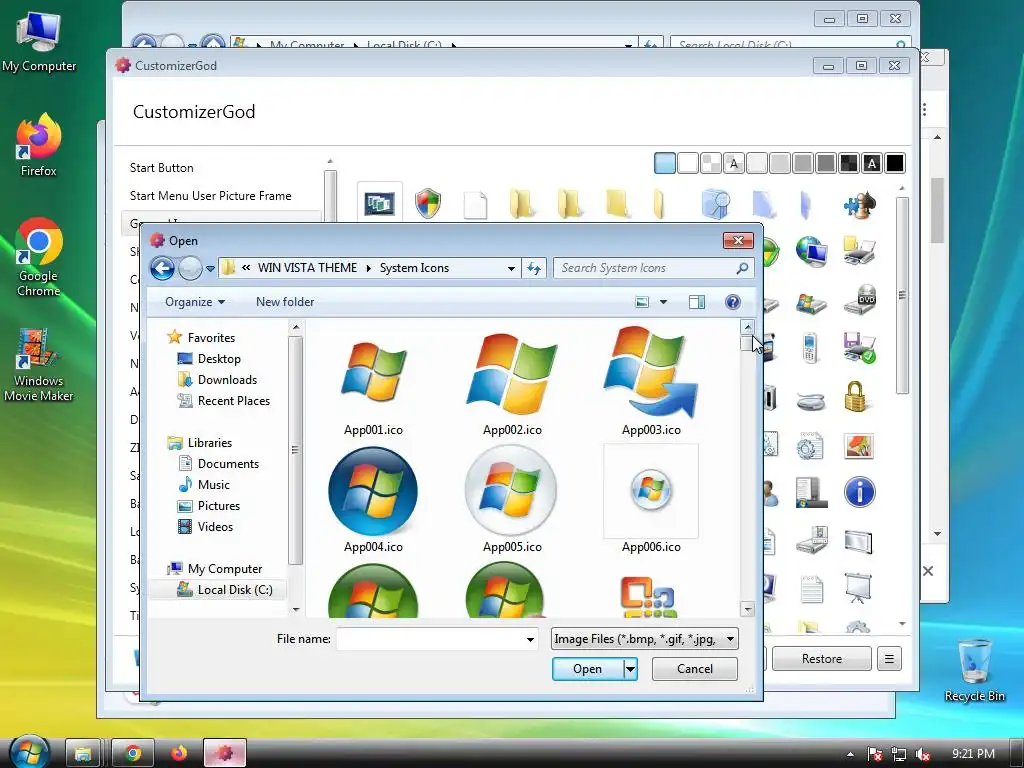Viewport: 1024px width, 768px height.
Task: Expand the File name history dropdown
Action: [x=530, y=639]
